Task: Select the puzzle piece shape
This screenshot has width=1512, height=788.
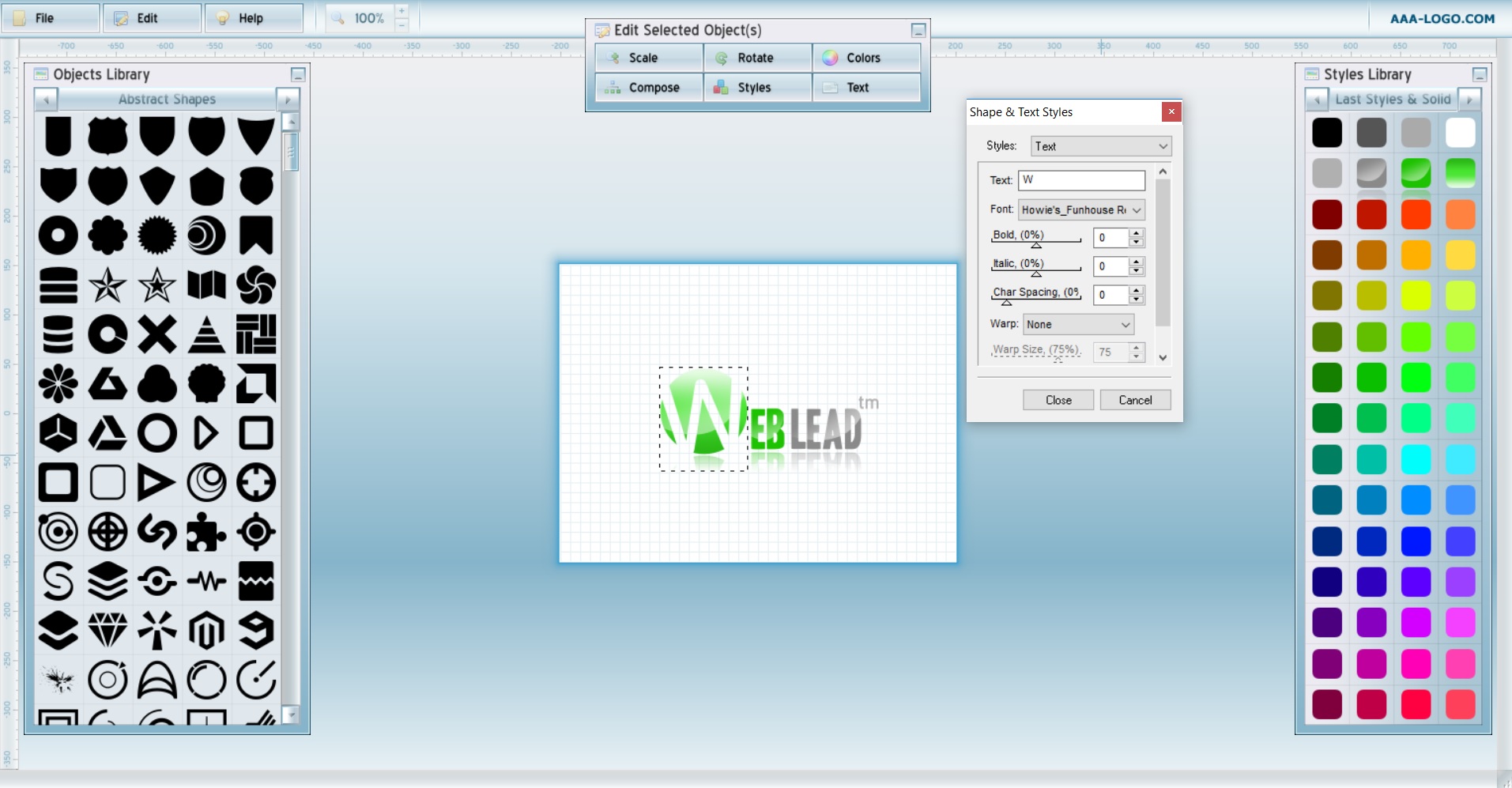Action: (206, 532)
